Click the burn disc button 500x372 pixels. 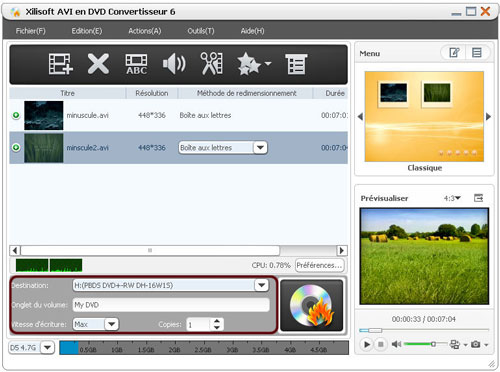[x=312, y=305]
